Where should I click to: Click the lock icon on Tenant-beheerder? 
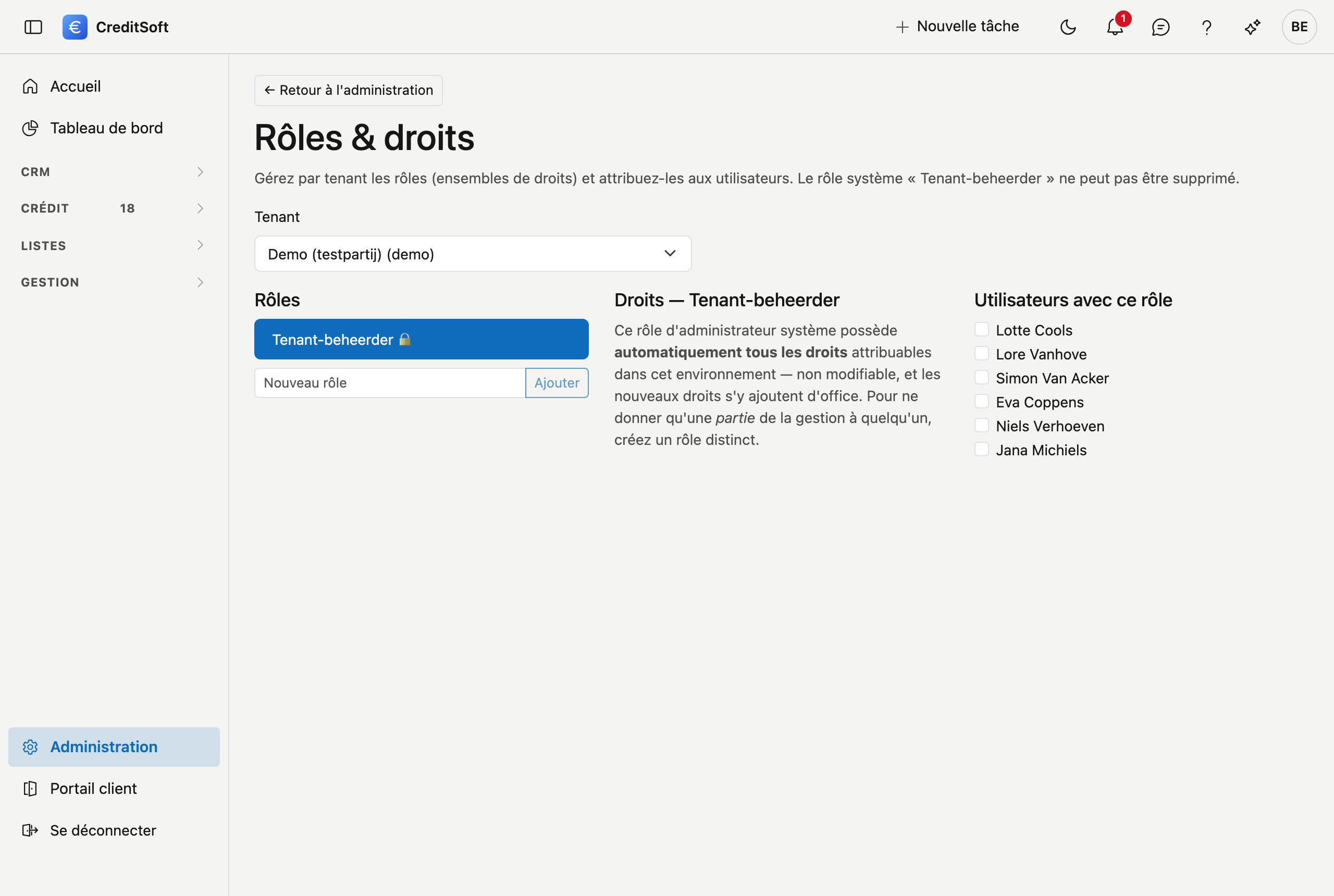[405, 340]
